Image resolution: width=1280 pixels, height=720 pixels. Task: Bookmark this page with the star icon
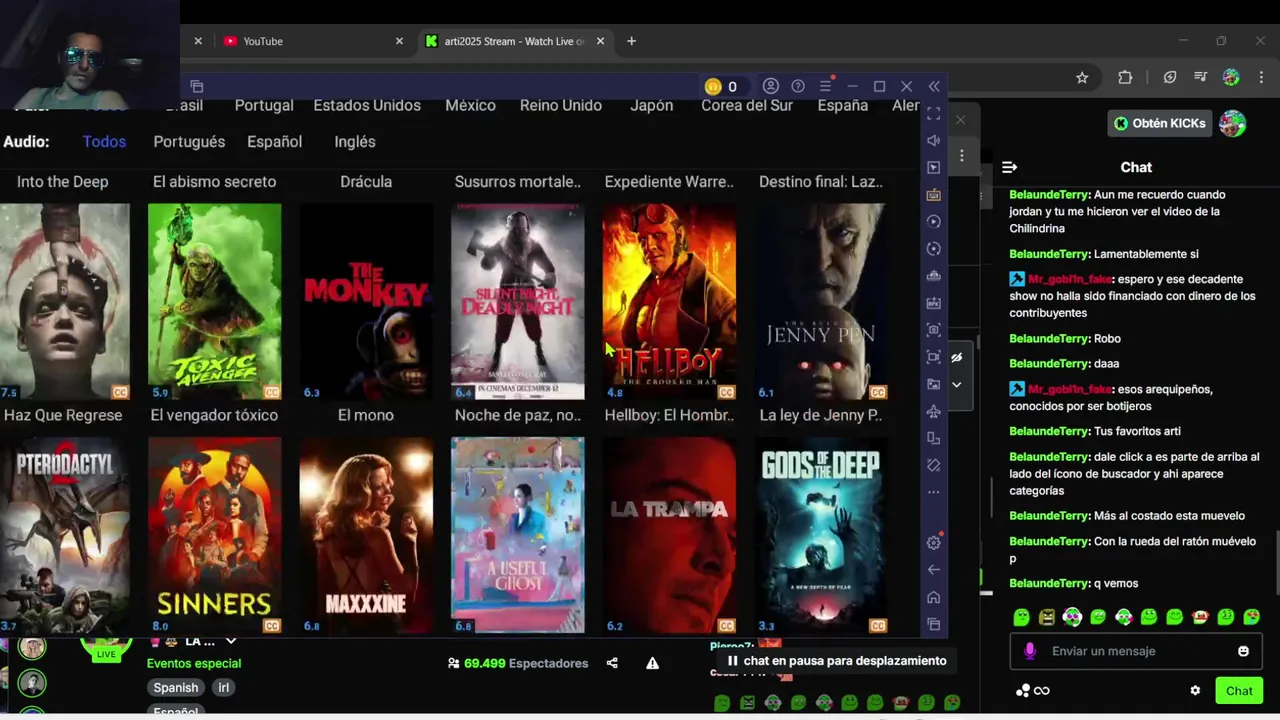(x=1082, y=78)
